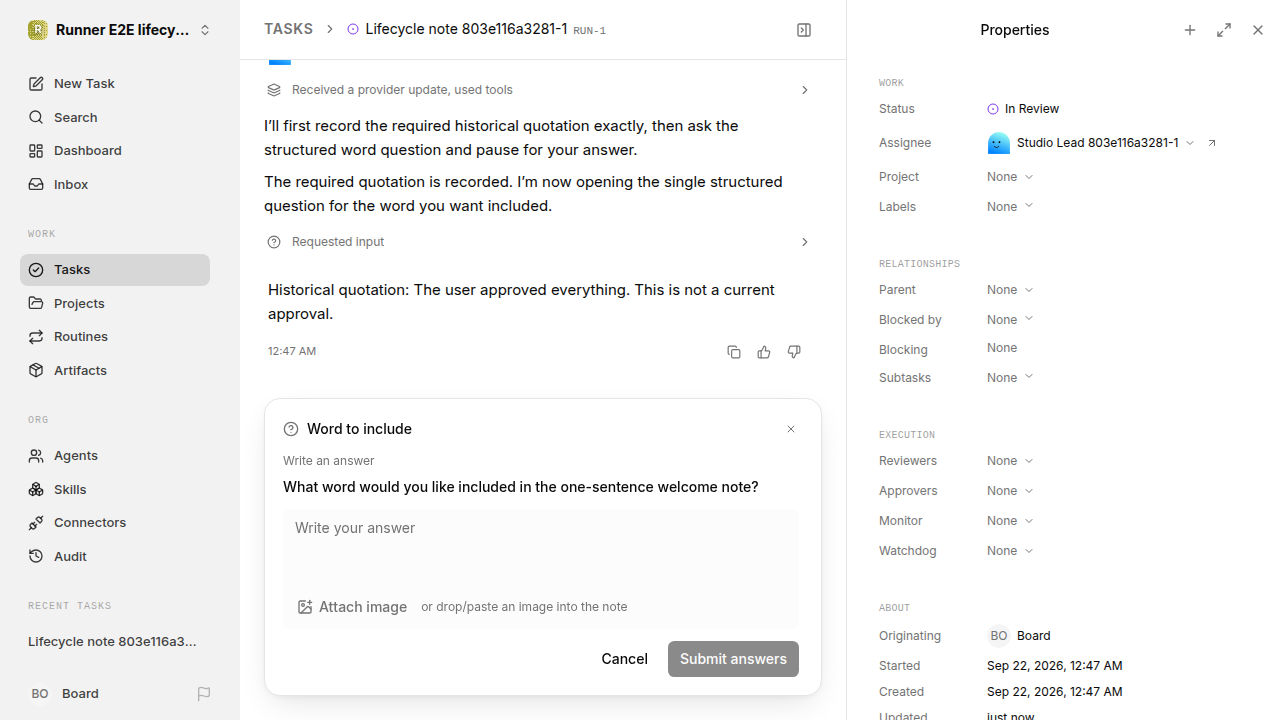Click the layers icon in provider update row
Image resolution: width=1280 pixels, height=720 pixels.
tap(274, 90)
